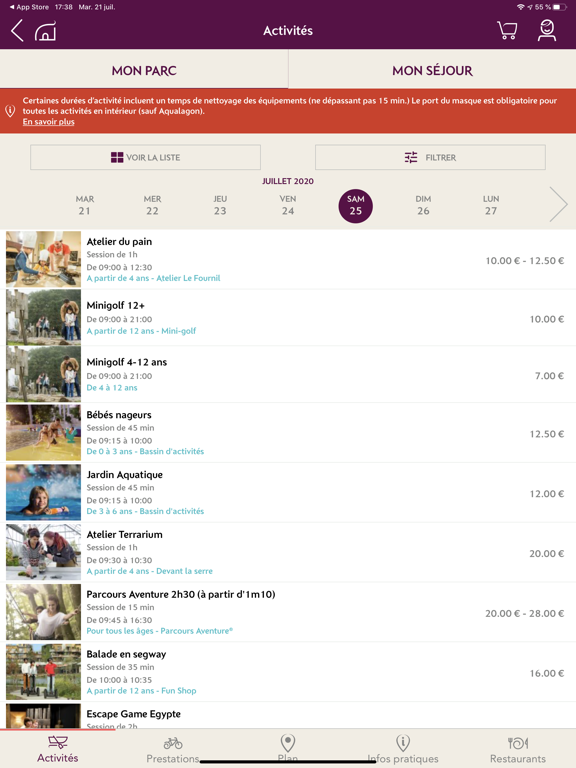Tap the Juillet 2020 month label
Screen dimensions: 576x768
click(x=288, y=181)
